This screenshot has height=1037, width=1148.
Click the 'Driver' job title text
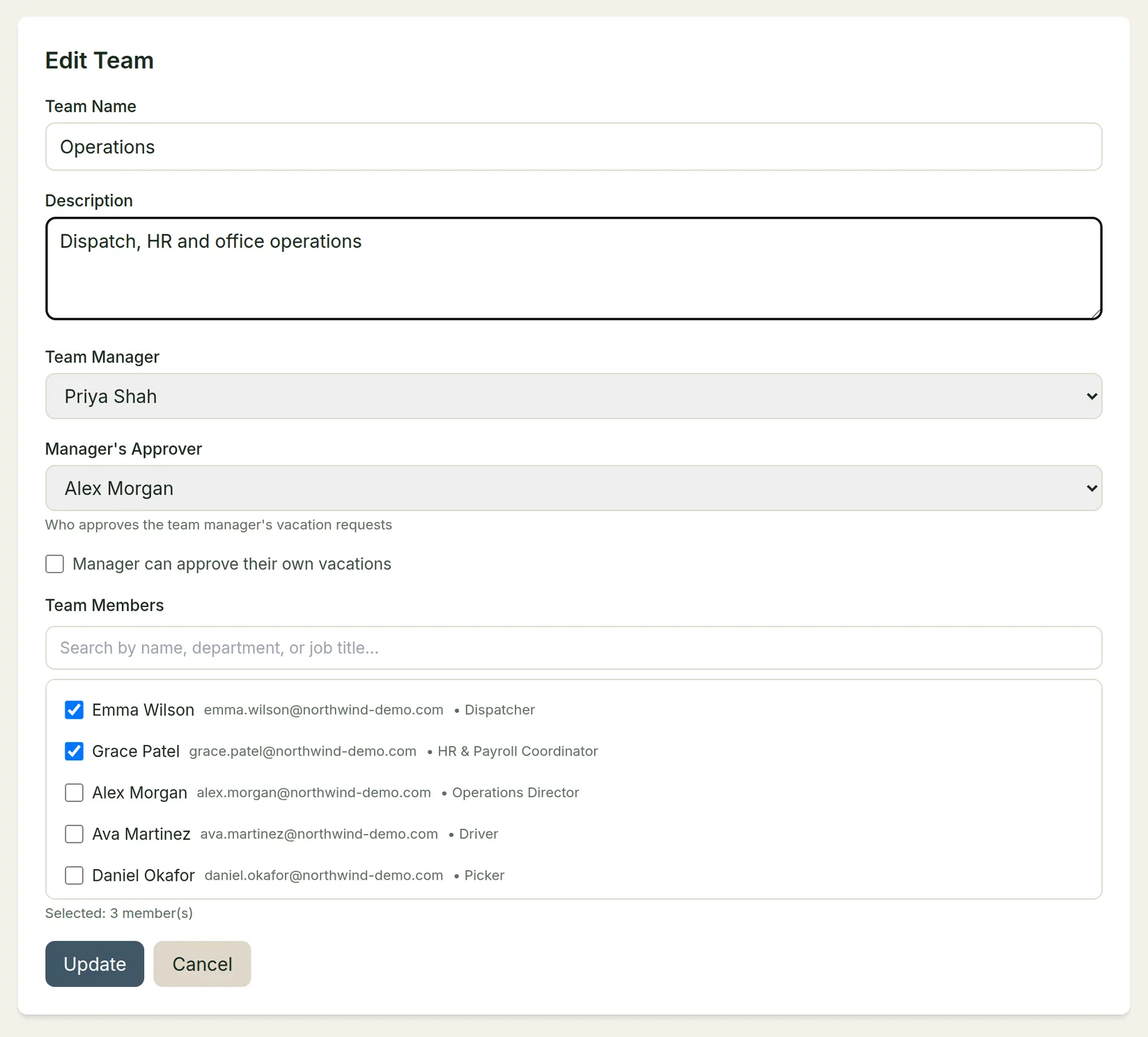click(479, 834)
